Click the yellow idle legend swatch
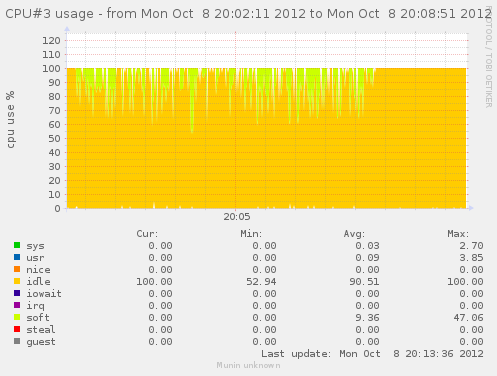497x376 pixels. click(17, 281)
